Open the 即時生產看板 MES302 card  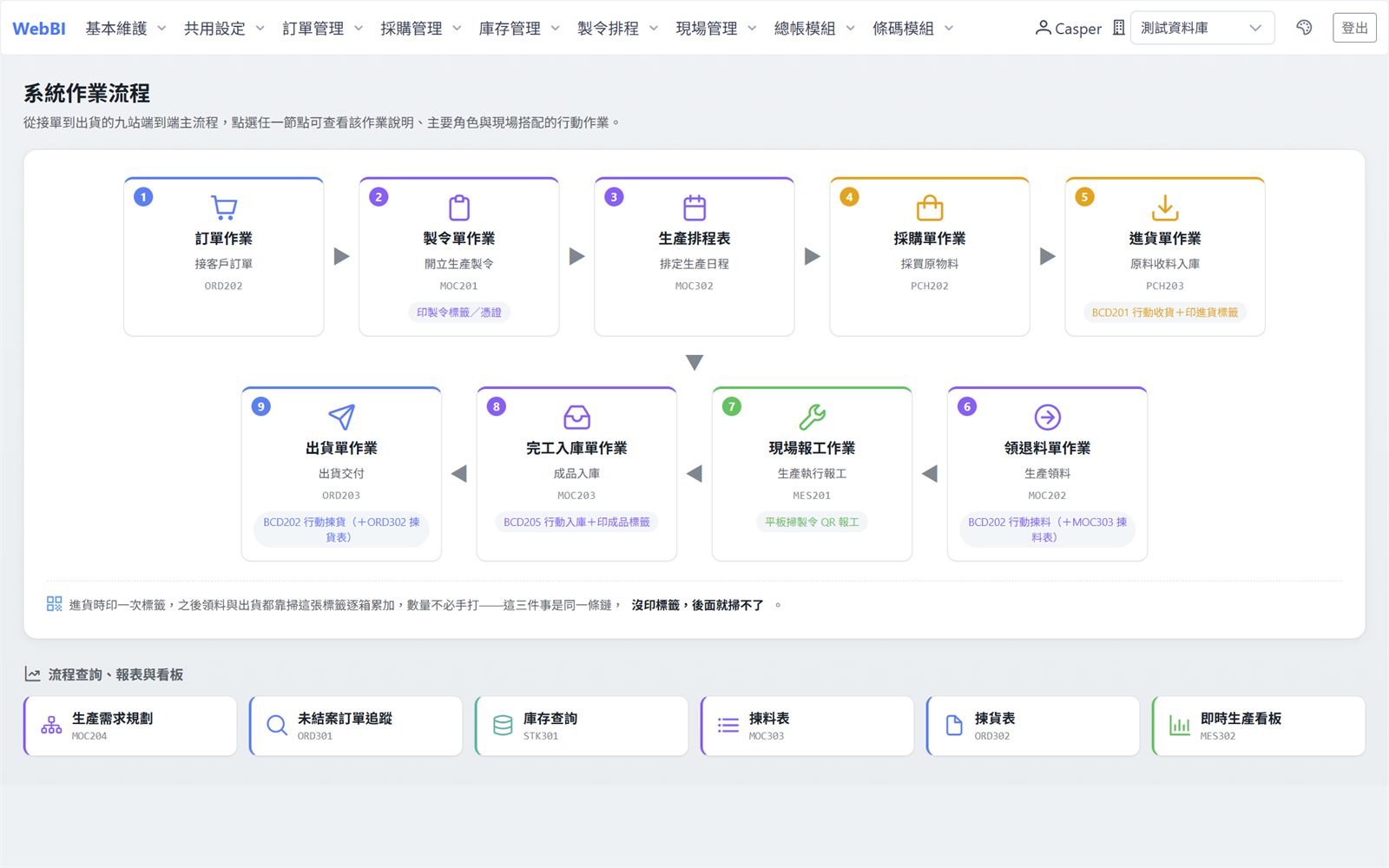1259,726
